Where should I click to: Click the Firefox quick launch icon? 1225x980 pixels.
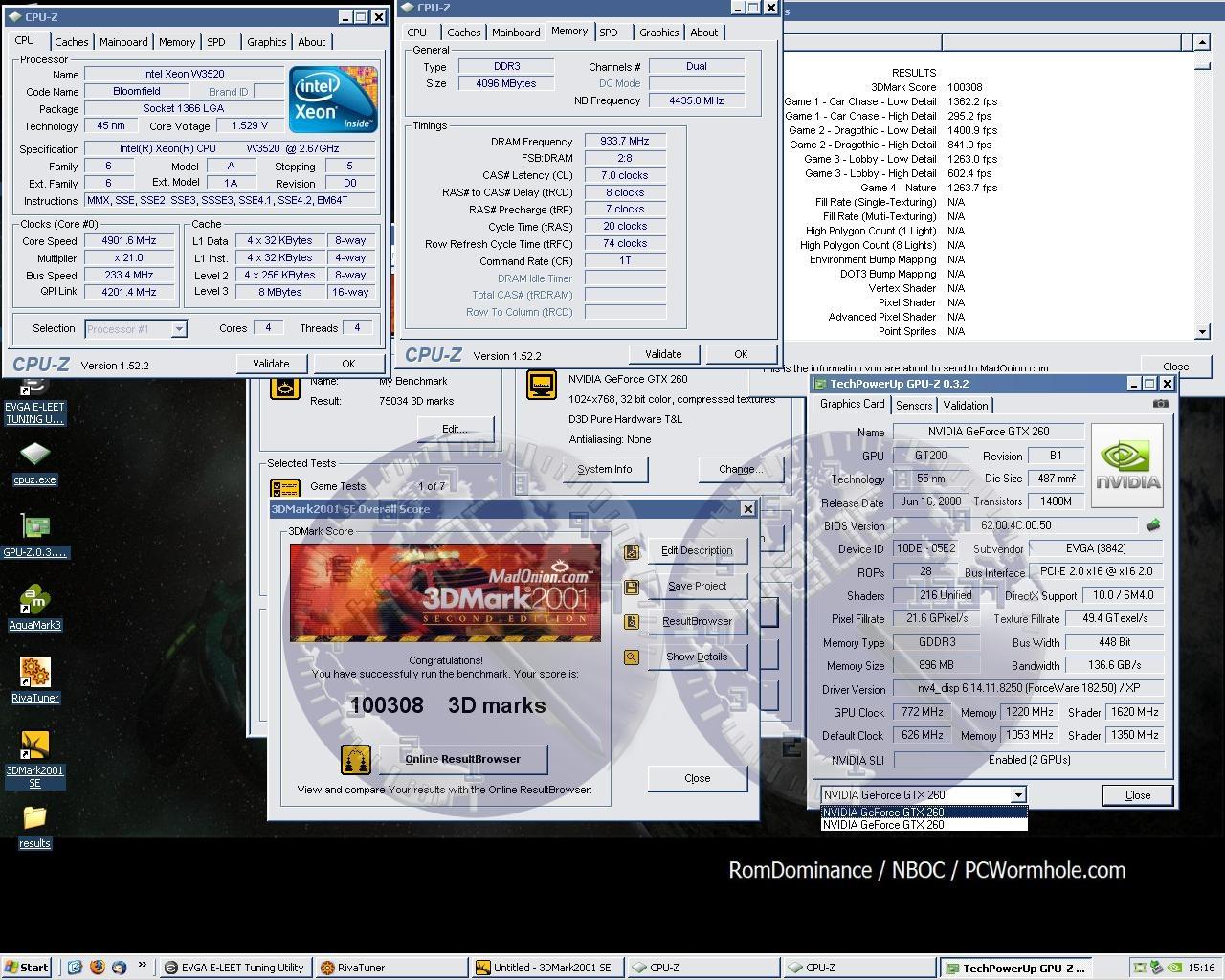tap(97, 968)
